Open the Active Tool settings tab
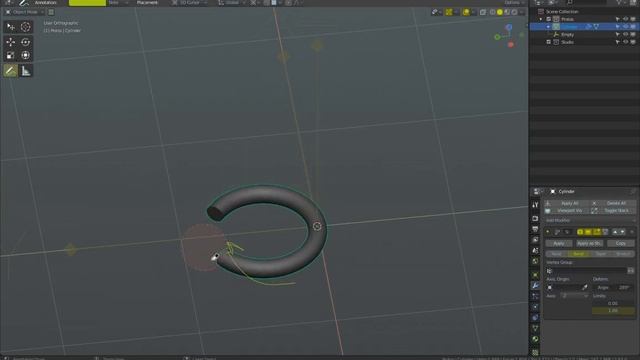Viewport: 640px width, 360px height. point(535,205)
